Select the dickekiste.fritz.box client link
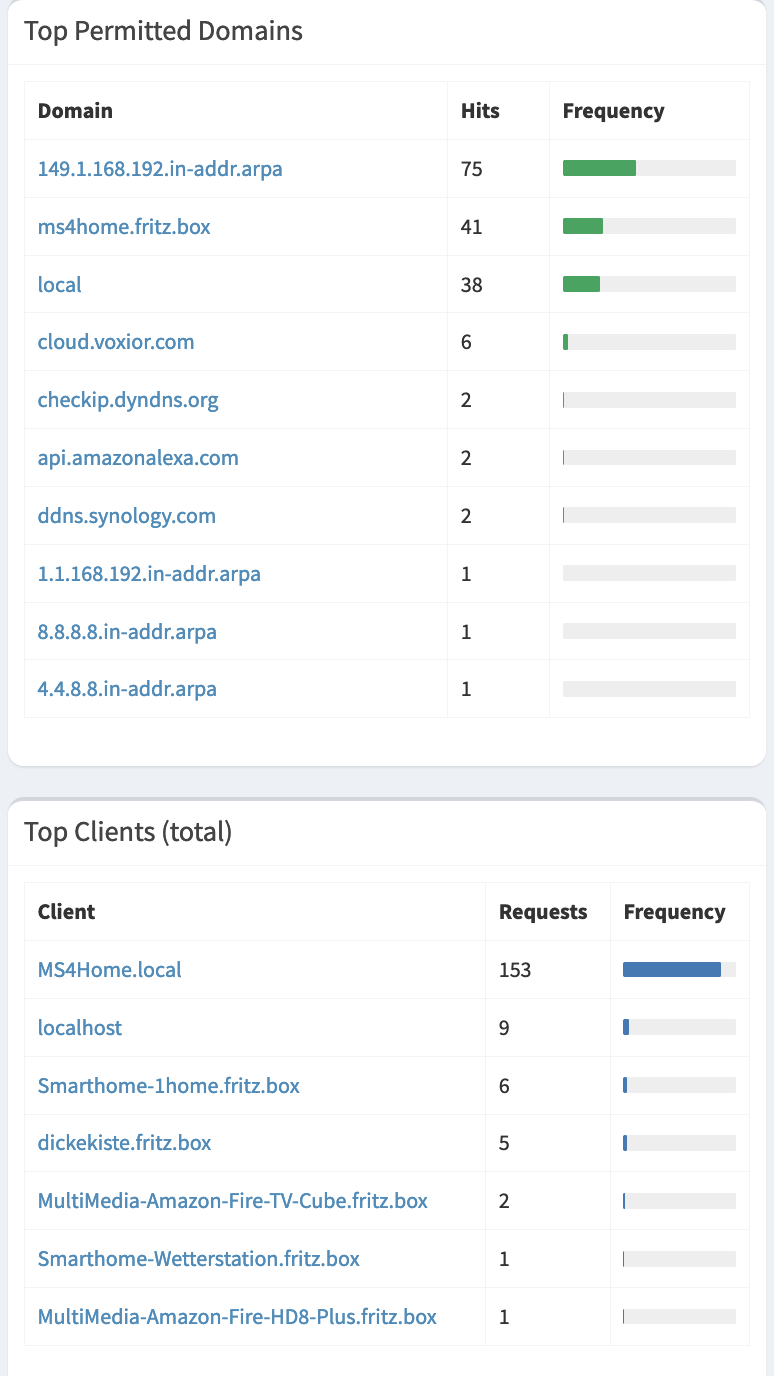 125,1143
